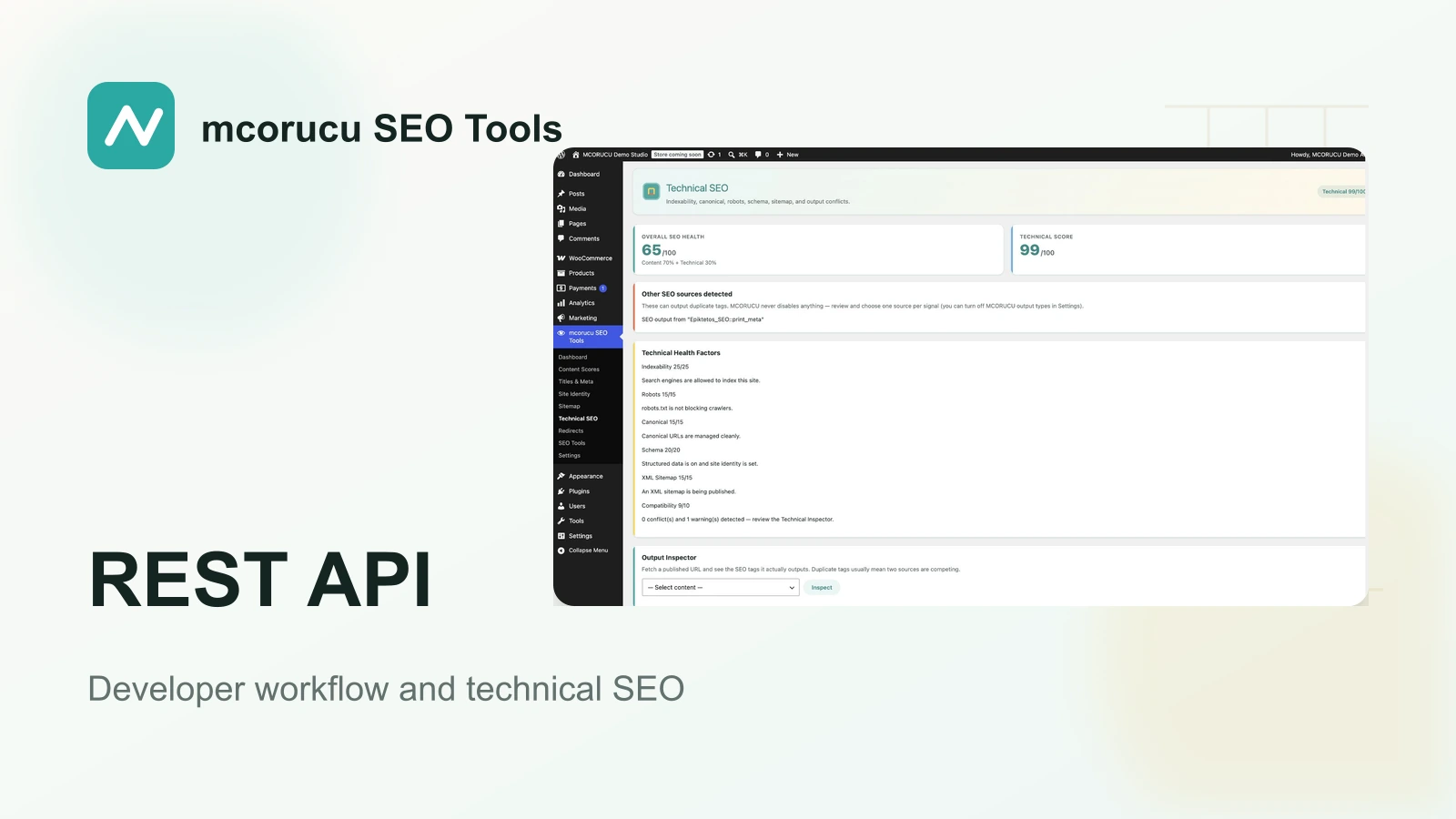Select the Technical SEO submenu item
Screen dimensions: 1456x819
[578, 419]
